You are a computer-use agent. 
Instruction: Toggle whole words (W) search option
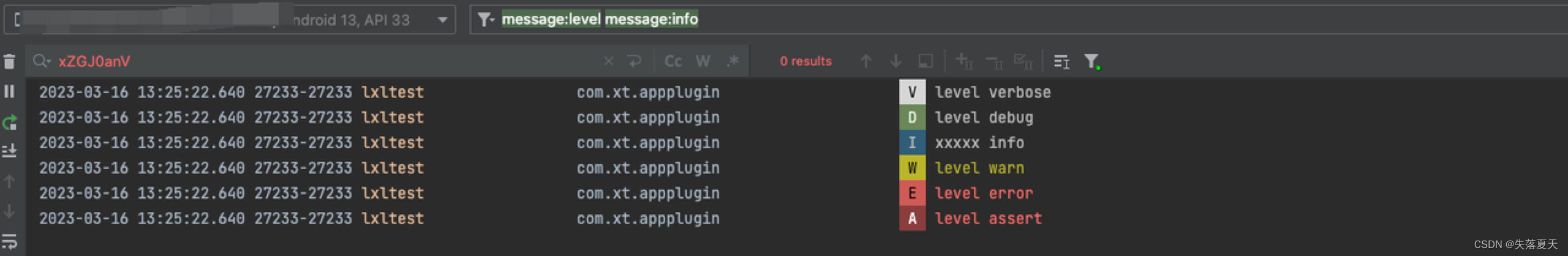coord(703,61)
